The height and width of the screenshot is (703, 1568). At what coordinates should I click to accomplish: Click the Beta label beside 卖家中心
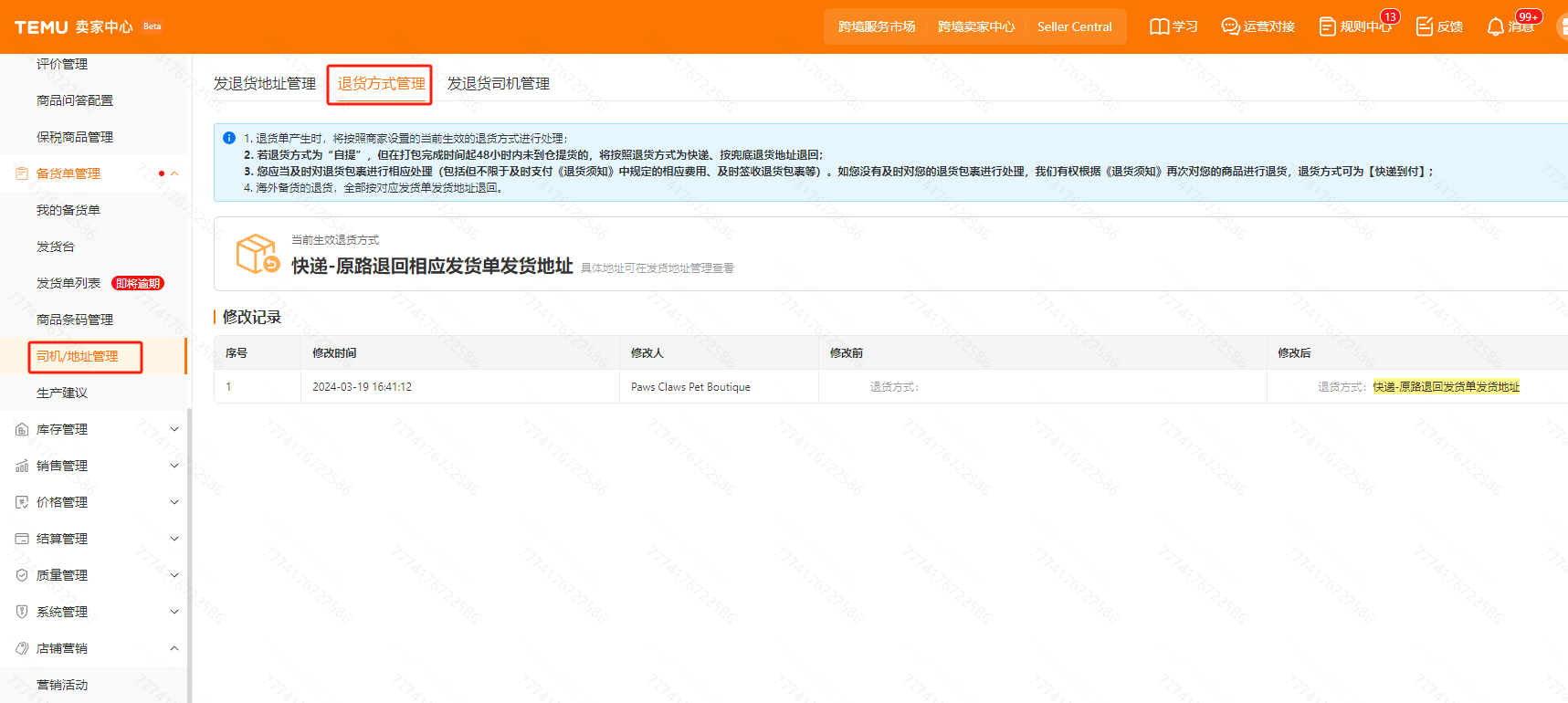(x=152, y=26)
